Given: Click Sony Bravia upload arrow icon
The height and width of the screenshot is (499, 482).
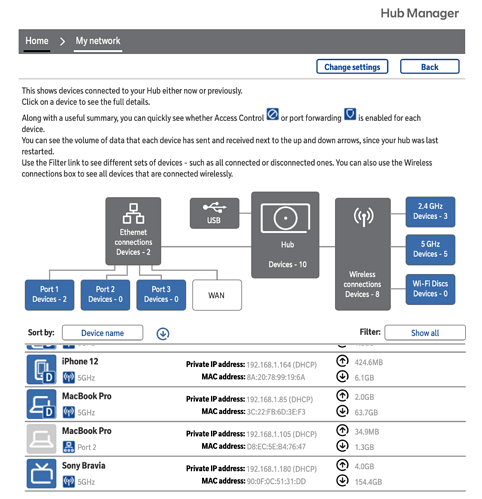Looking at the screenshot, I should click(x=342, y=465).
